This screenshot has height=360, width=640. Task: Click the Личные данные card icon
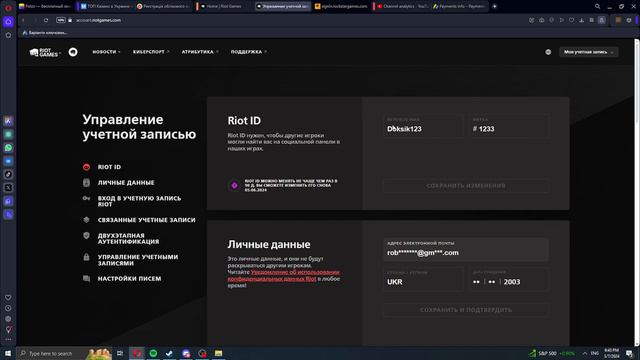[x=86, y=182]
